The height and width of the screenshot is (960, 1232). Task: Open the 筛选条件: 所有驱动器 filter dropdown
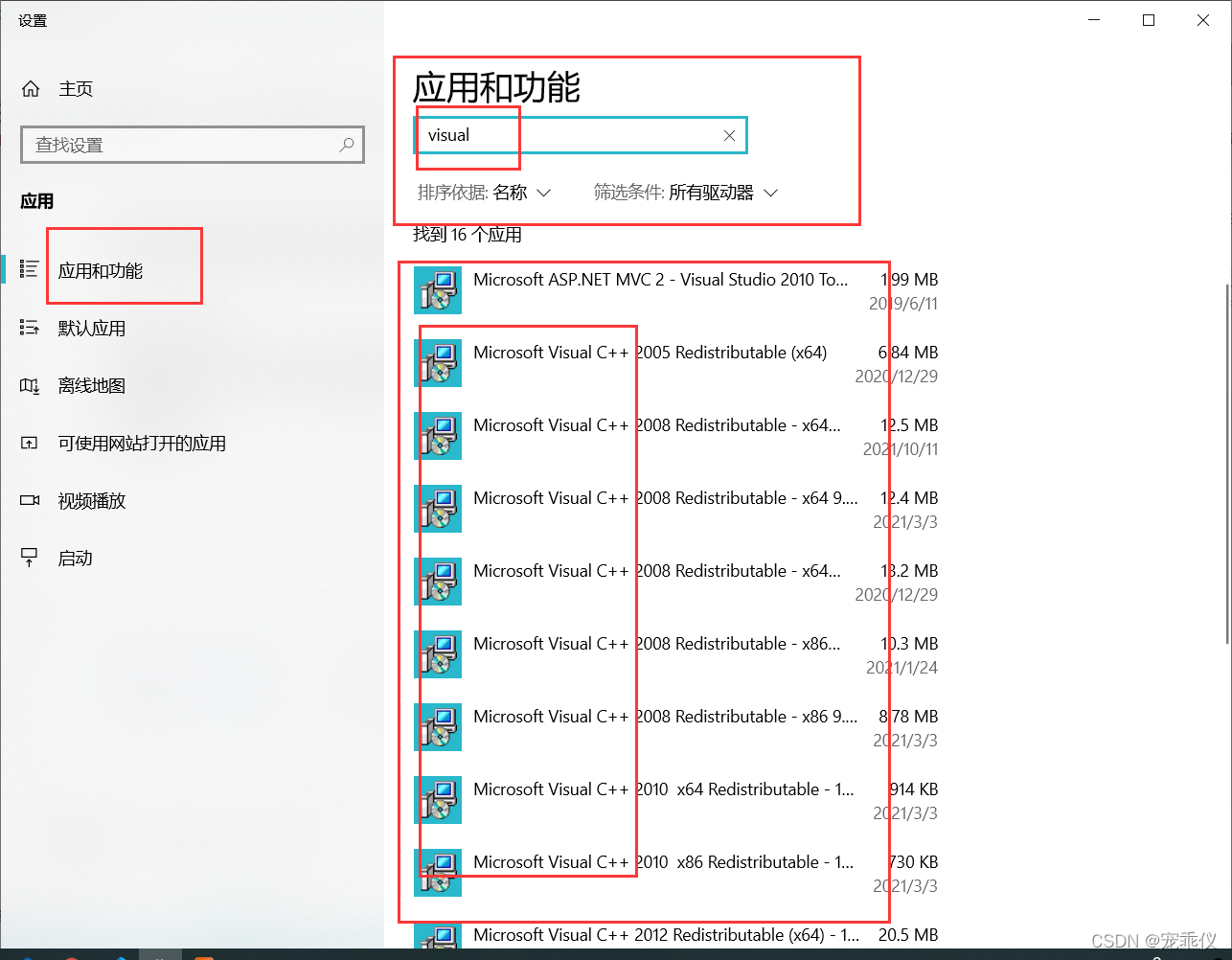pos(686,193)
